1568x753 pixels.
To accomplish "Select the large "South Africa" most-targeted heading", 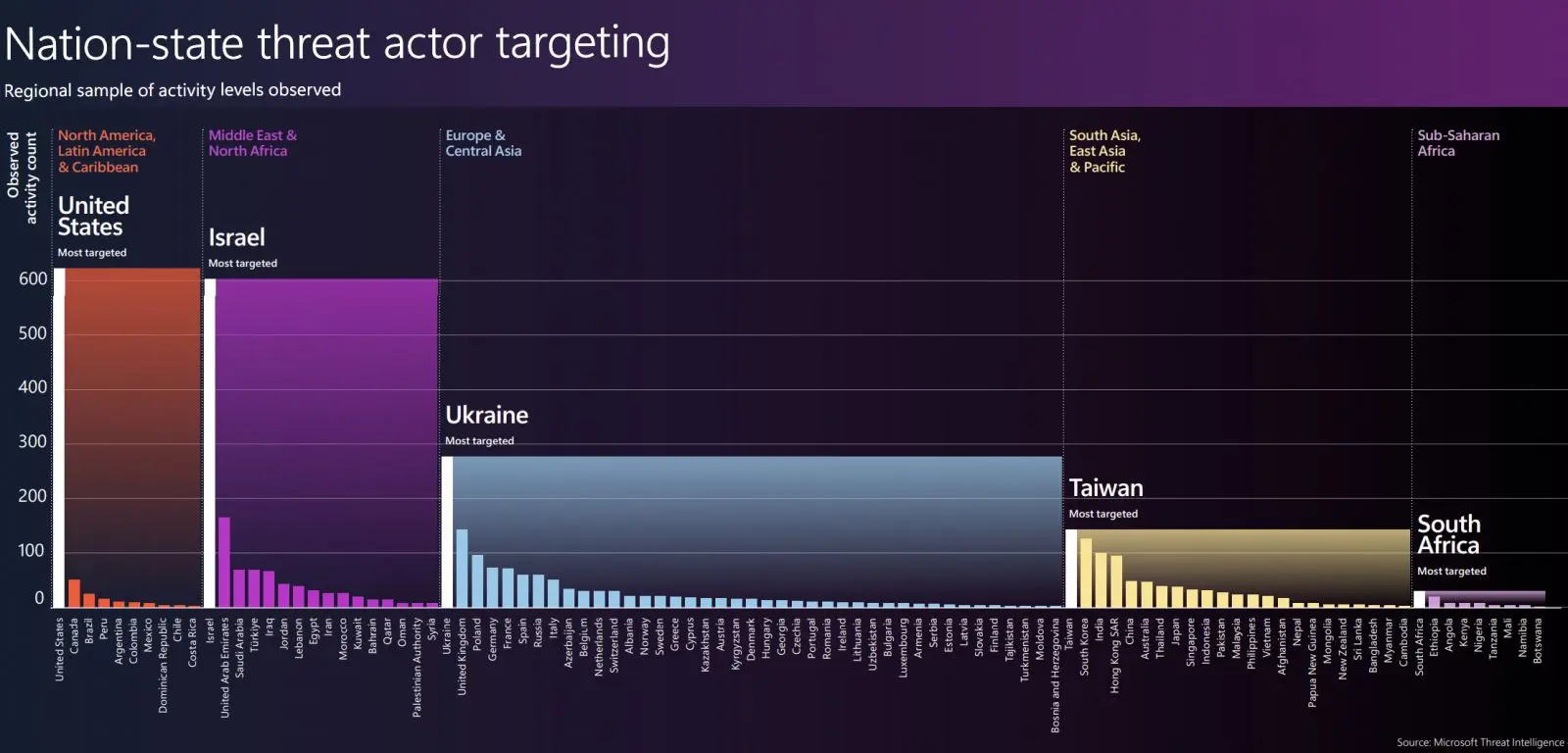I will (x=1448, y=534).
